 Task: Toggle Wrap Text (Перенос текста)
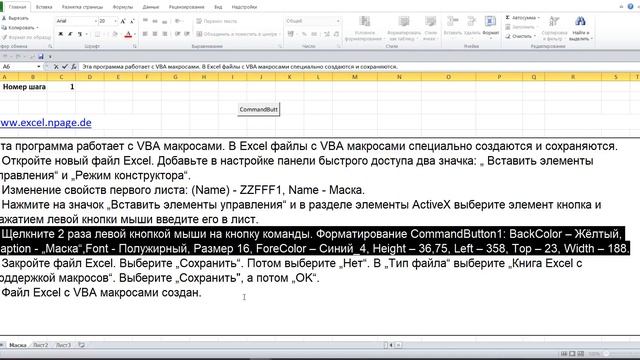217,21
